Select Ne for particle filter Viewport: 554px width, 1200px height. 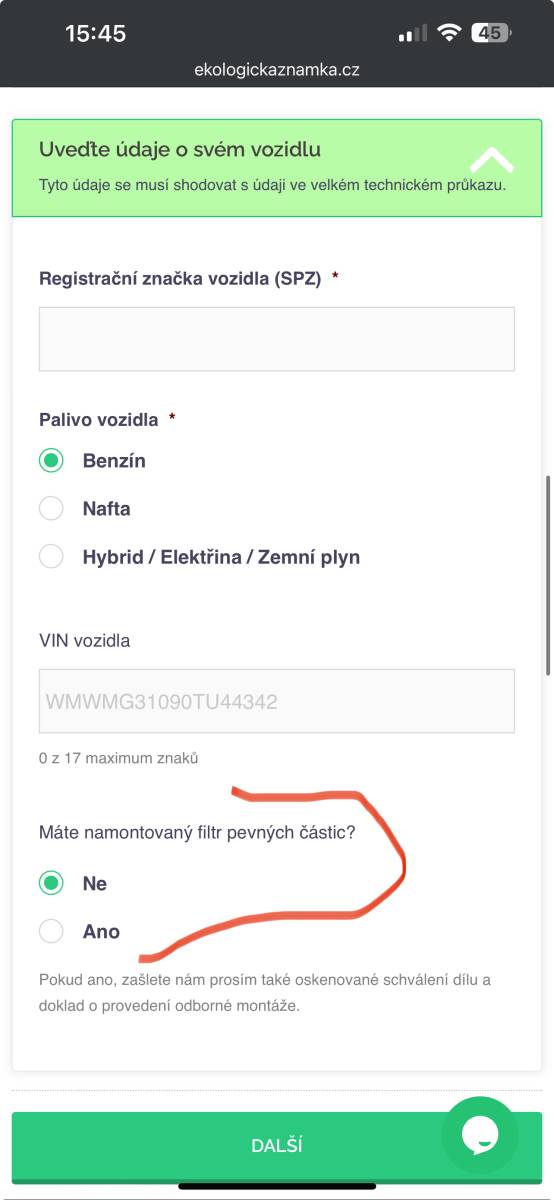pos(51,883)
